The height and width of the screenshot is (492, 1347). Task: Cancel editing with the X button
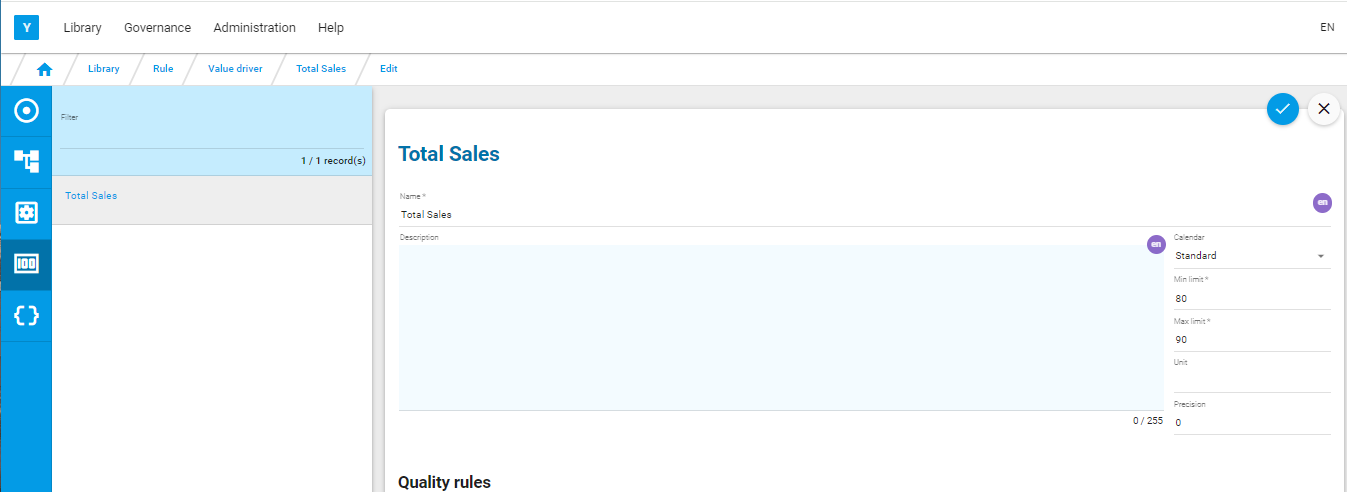pyautogui.click(x=1323, y=109)
